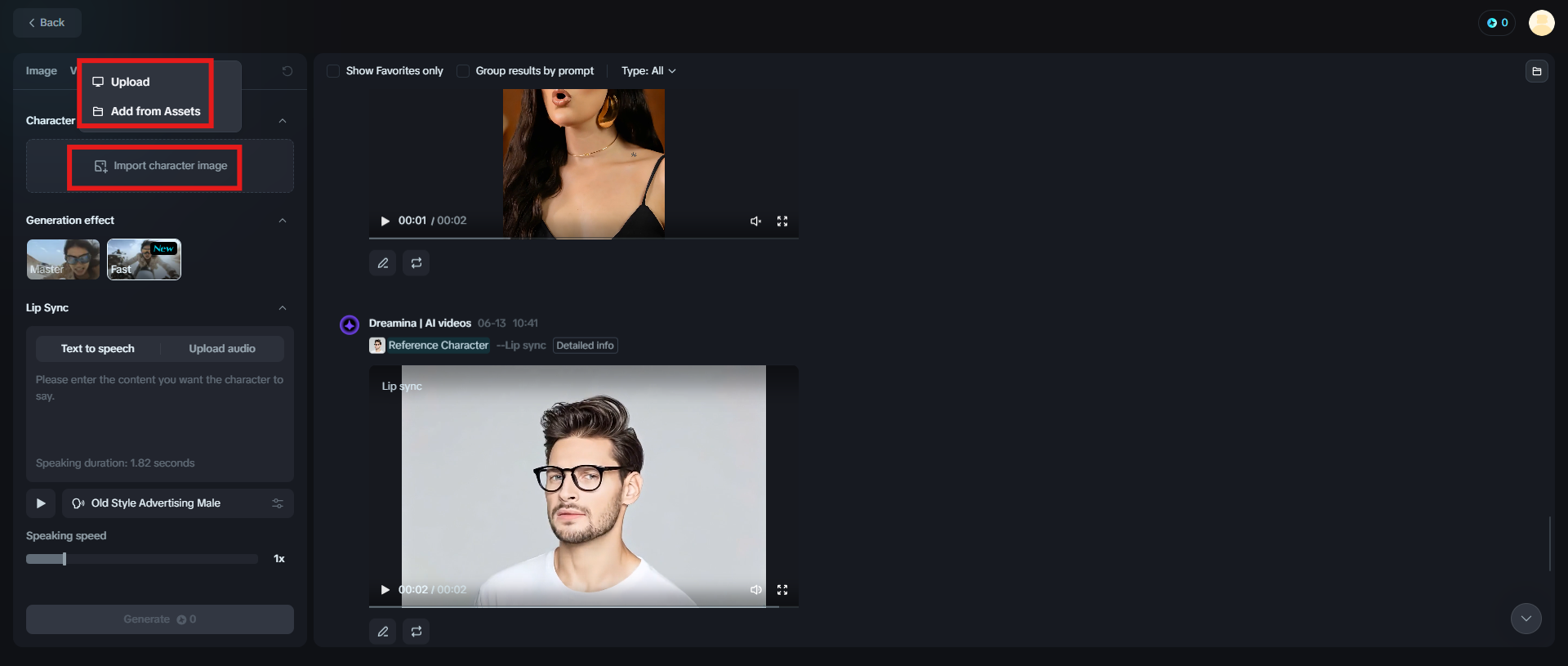
Task: Open the Lip sync man video in fullscreen
Action: click(782, 590)
